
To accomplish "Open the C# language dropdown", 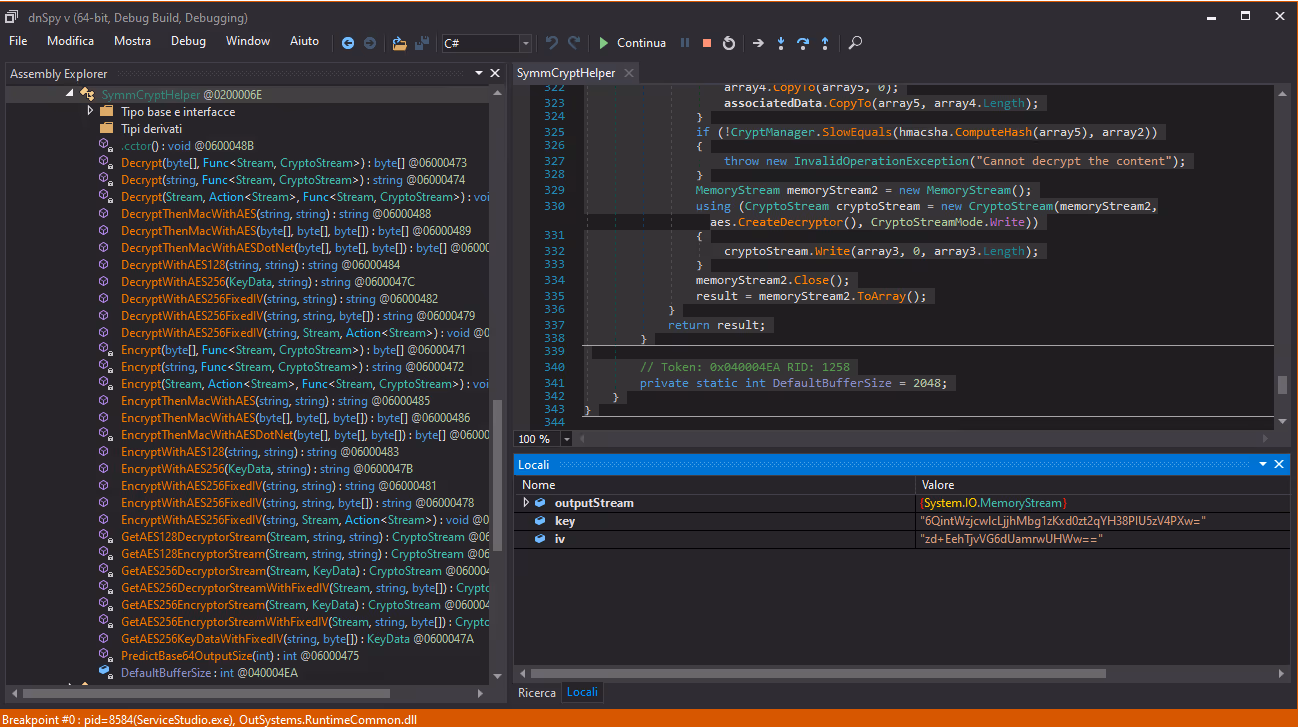I will tap(525, 43).
